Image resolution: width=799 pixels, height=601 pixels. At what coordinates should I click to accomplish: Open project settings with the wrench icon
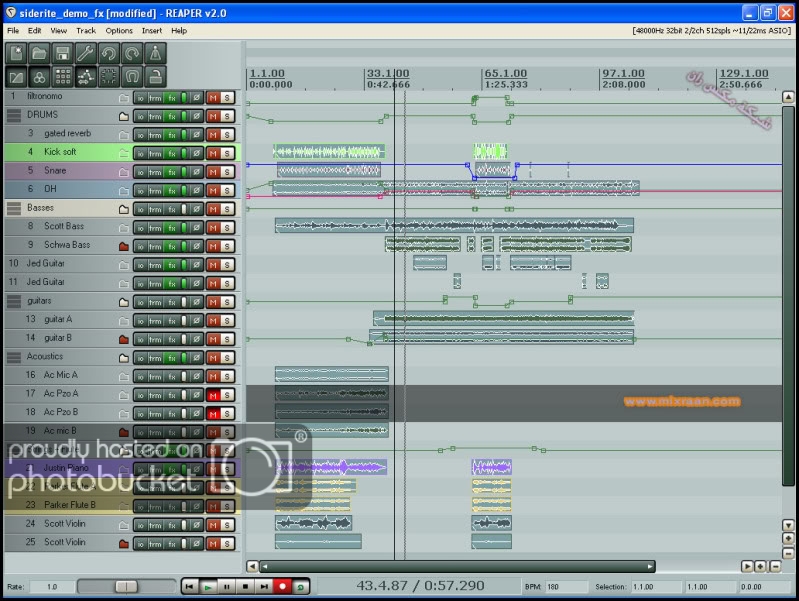click(86, 53)
